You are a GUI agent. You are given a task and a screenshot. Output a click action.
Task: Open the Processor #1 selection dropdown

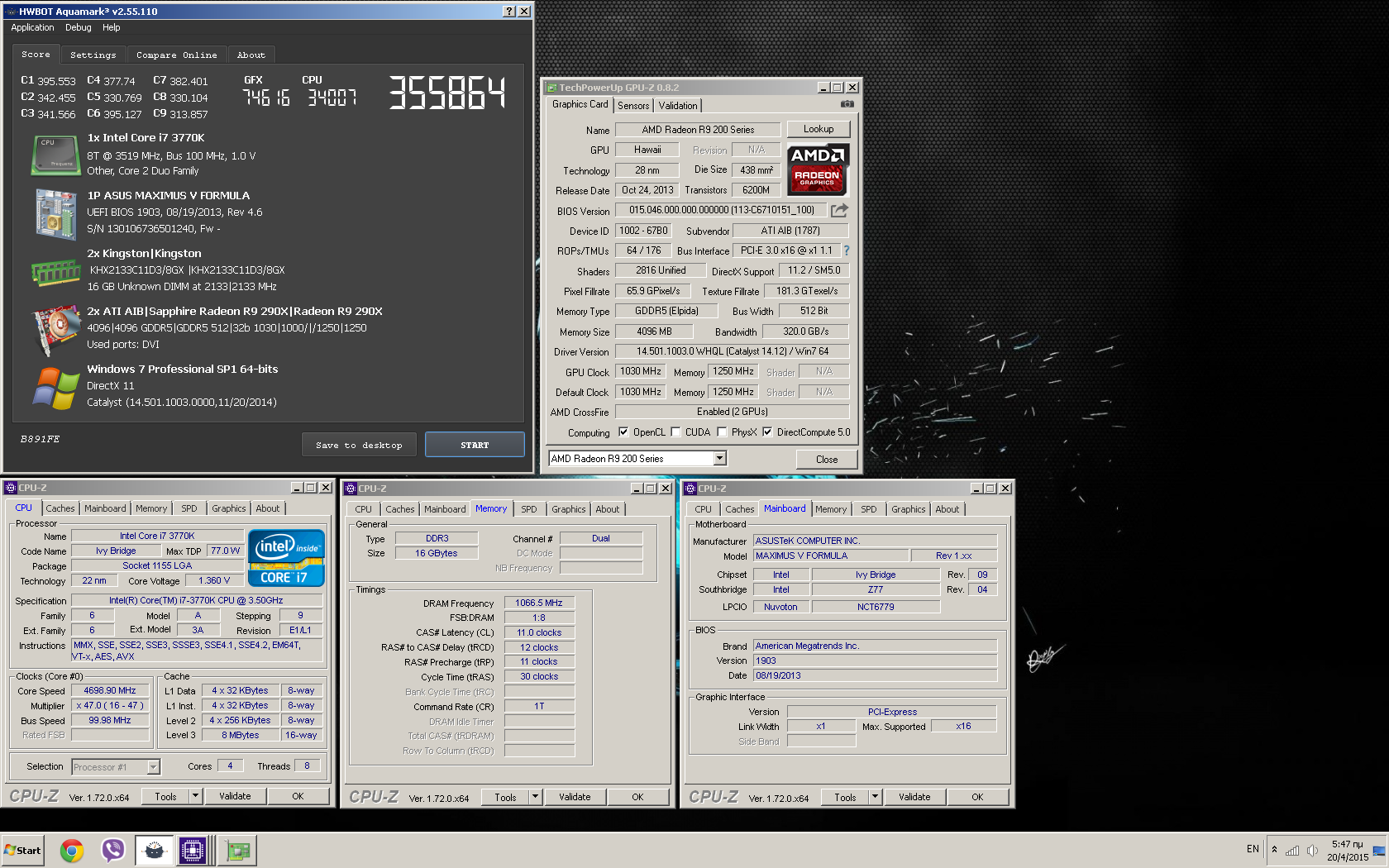[x=153, y=767]
